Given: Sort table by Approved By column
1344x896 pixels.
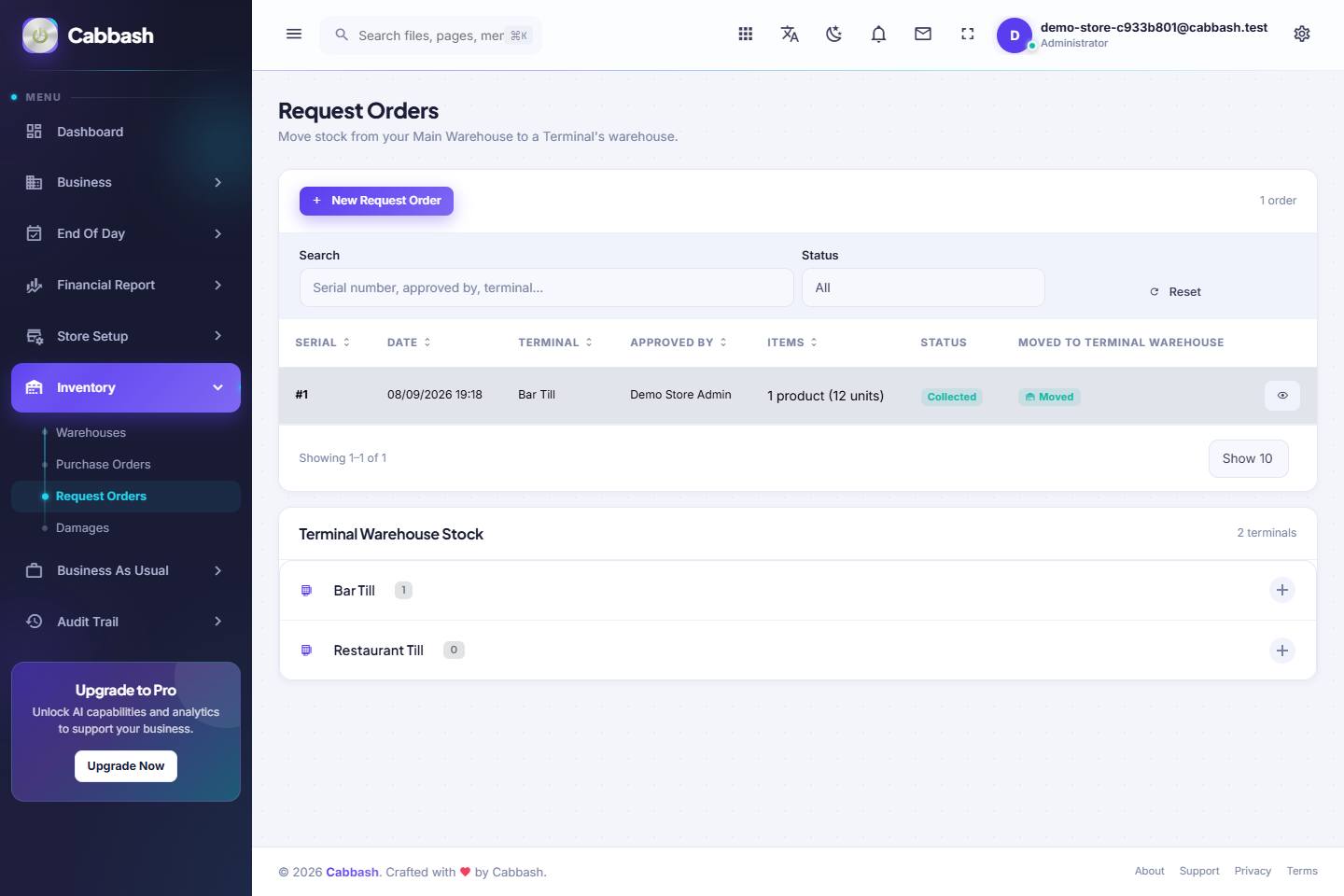Looking at the screenshot, I should pyautogui.click(x=679, y=343).
